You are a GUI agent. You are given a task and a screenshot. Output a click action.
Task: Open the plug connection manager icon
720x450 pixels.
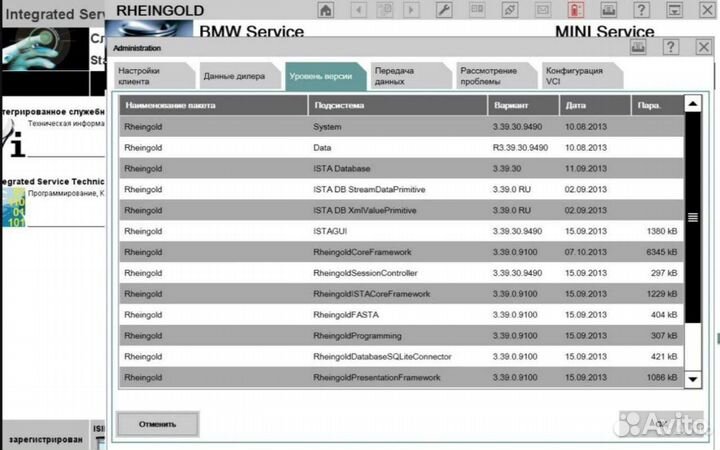click(x=510, y=10)
